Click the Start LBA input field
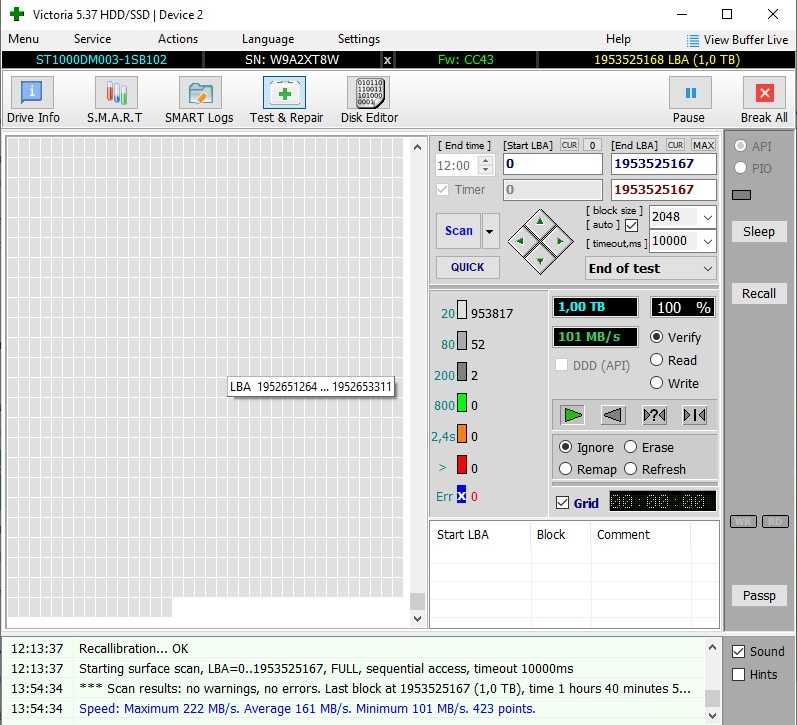This screenshot has height=725, width=797. pyautogui.click(x=553, y=164)
